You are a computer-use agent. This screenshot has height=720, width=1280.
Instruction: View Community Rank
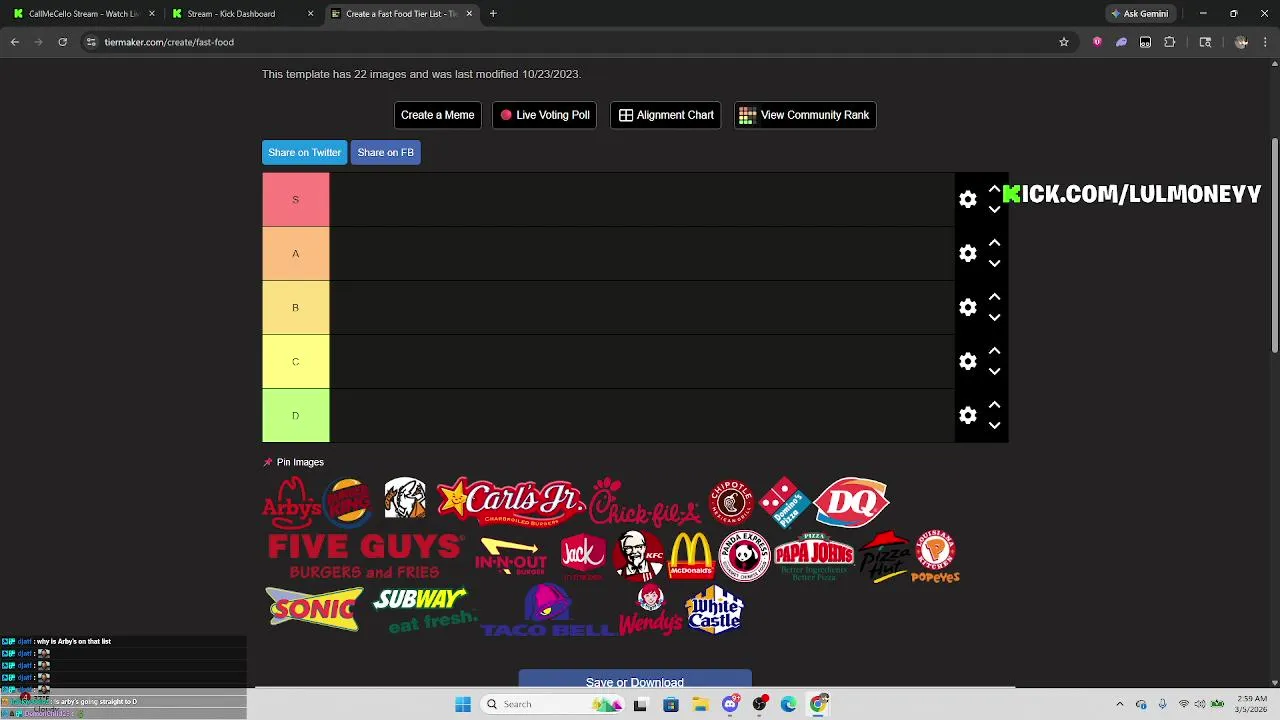click(805, 115)
